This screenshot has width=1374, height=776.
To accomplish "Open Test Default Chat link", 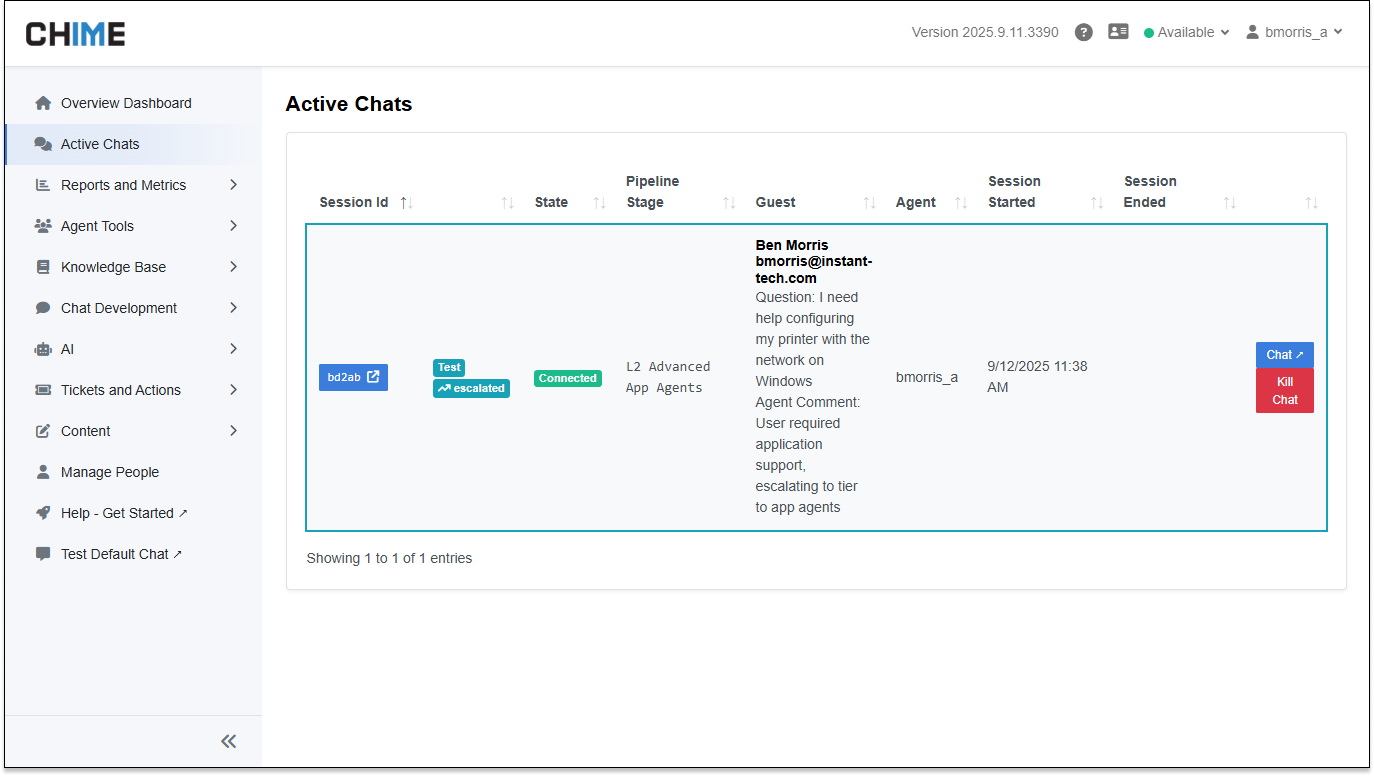I will pyautogui.click(x=121, y=554).
